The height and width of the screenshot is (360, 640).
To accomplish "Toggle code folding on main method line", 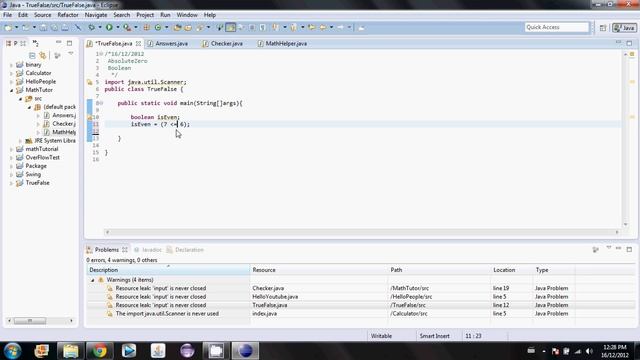I will point(101,103).
